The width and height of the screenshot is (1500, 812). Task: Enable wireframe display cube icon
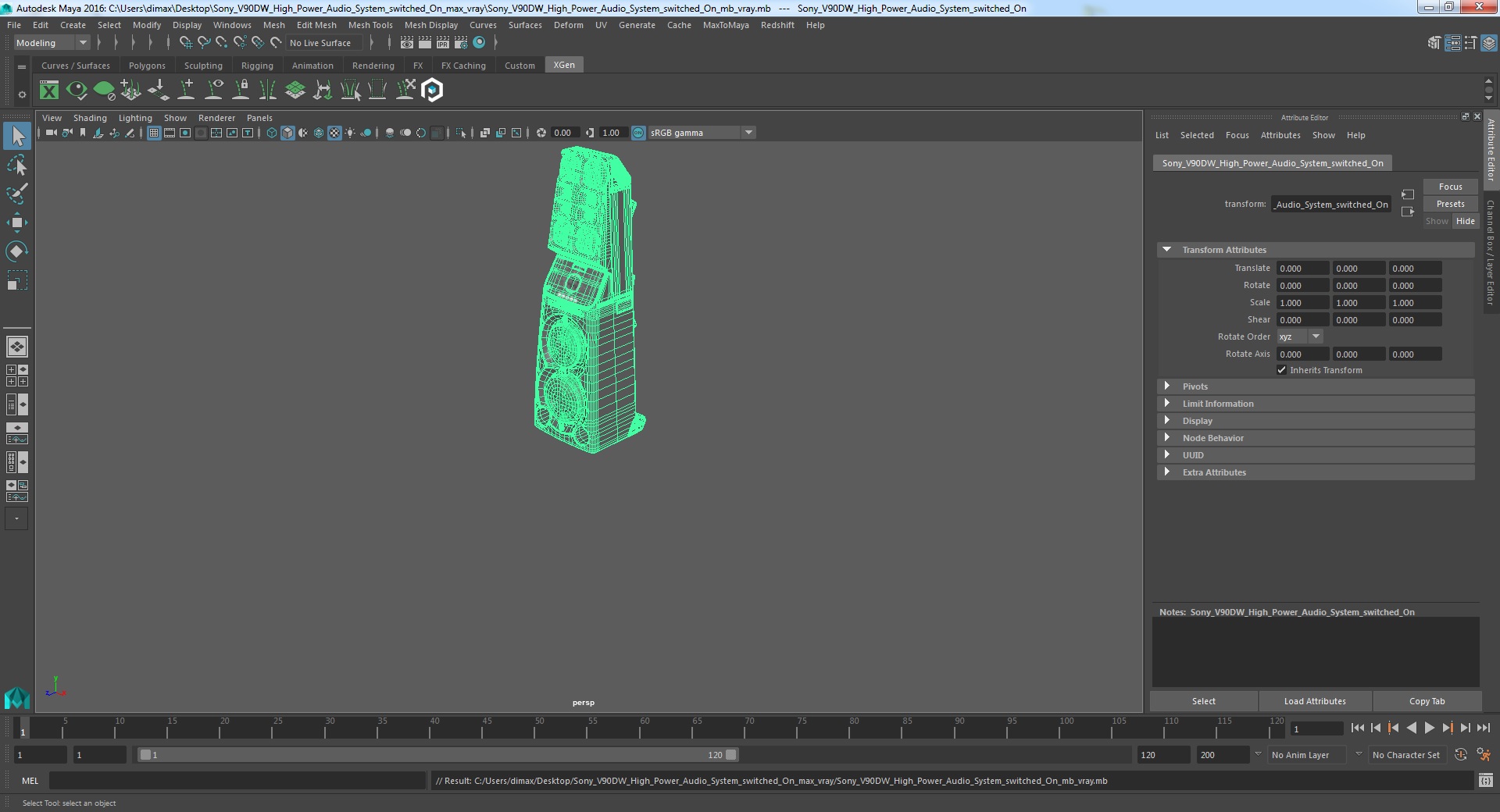click(x=271, y=133)
